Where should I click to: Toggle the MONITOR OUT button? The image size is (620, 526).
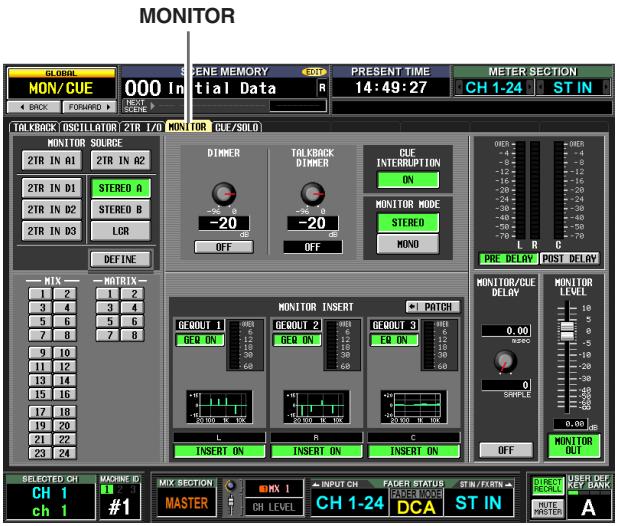(x=573, y=446)
